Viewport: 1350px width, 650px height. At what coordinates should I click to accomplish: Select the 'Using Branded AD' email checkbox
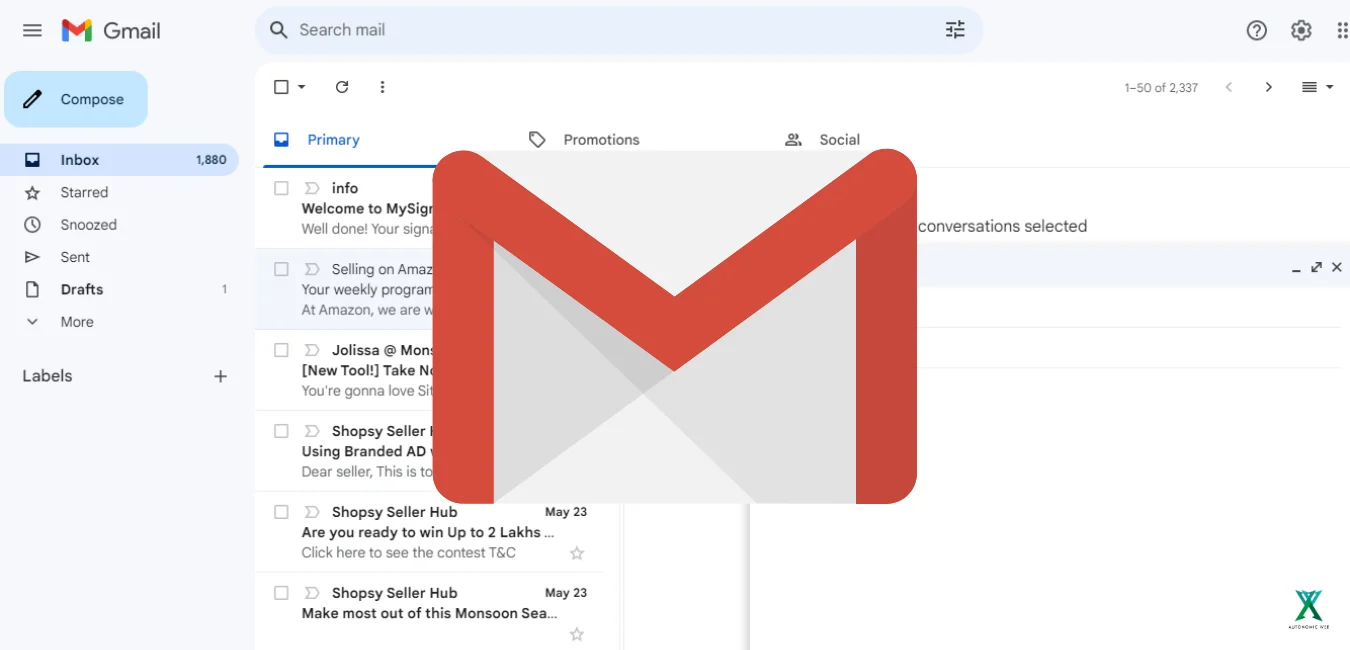tap(281, 431)
